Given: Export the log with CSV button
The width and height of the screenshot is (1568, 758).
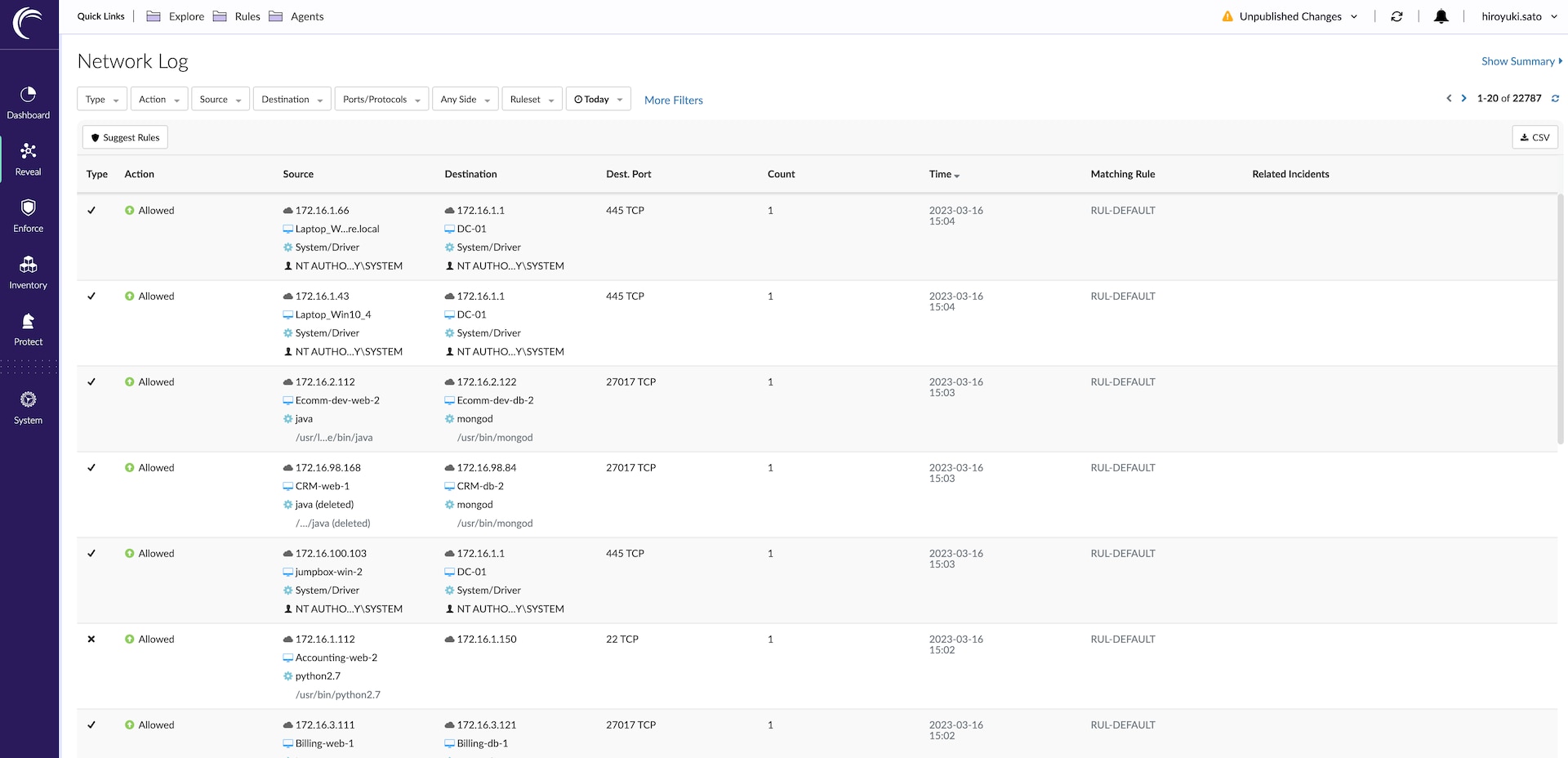Looking at the screenshot, I should click(1535, 137).
